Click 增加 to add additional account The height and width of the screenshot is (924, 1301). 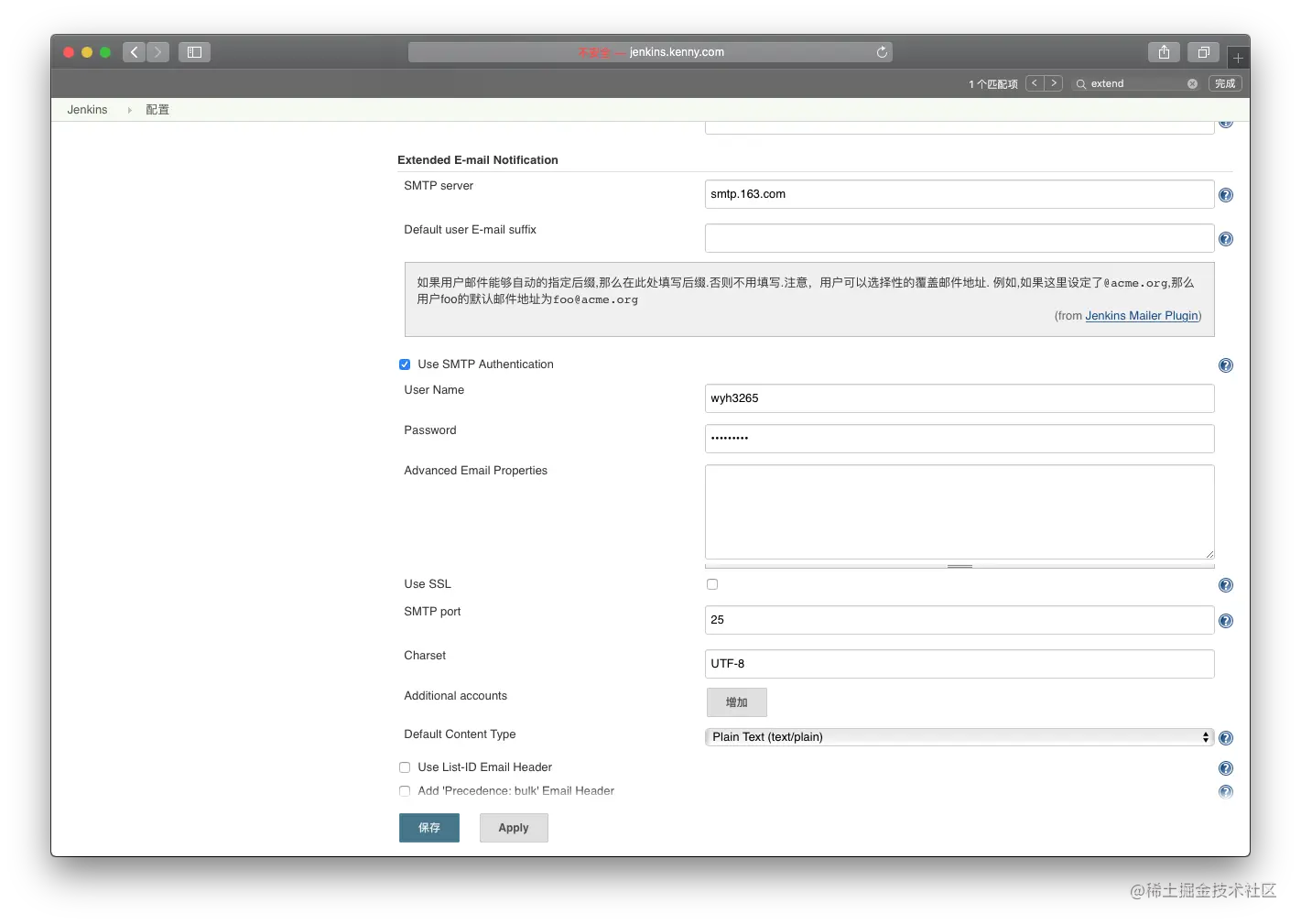737,702
